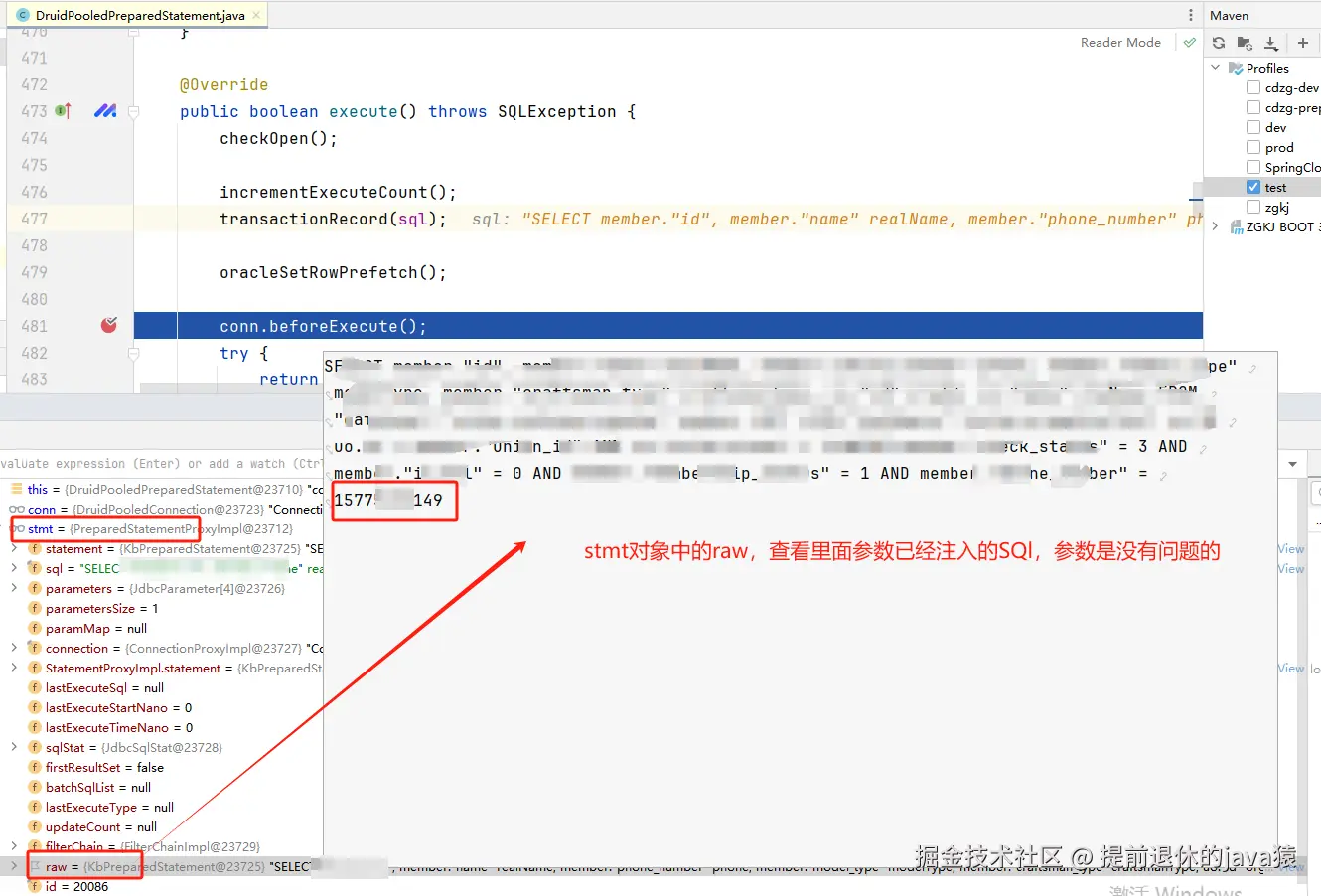Select the 'this' DruidPooledPreparedStatement variable row
1321x896 pixels.
pos(162,489)
